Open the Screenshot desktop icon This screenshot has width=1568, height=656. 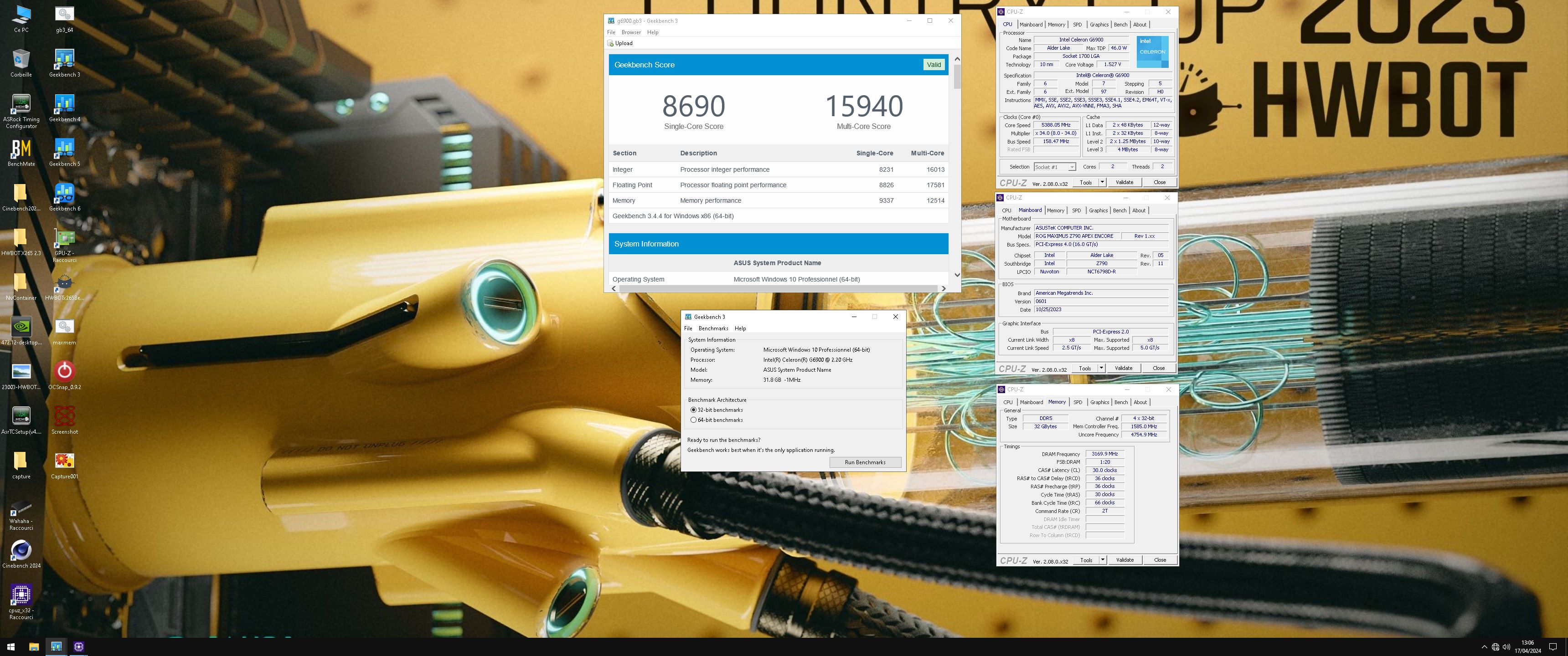coord(65,420)
